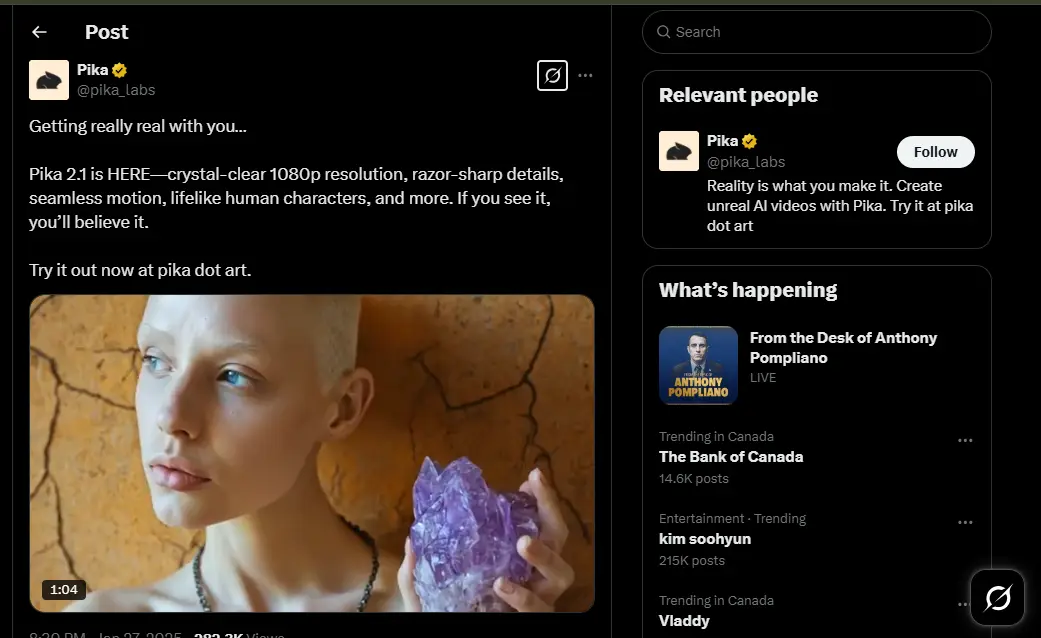Viewport: 1041px width, 638px height.
Task: Click Pika bio text 'Reality is what you make it'
Action: point(840,206)
